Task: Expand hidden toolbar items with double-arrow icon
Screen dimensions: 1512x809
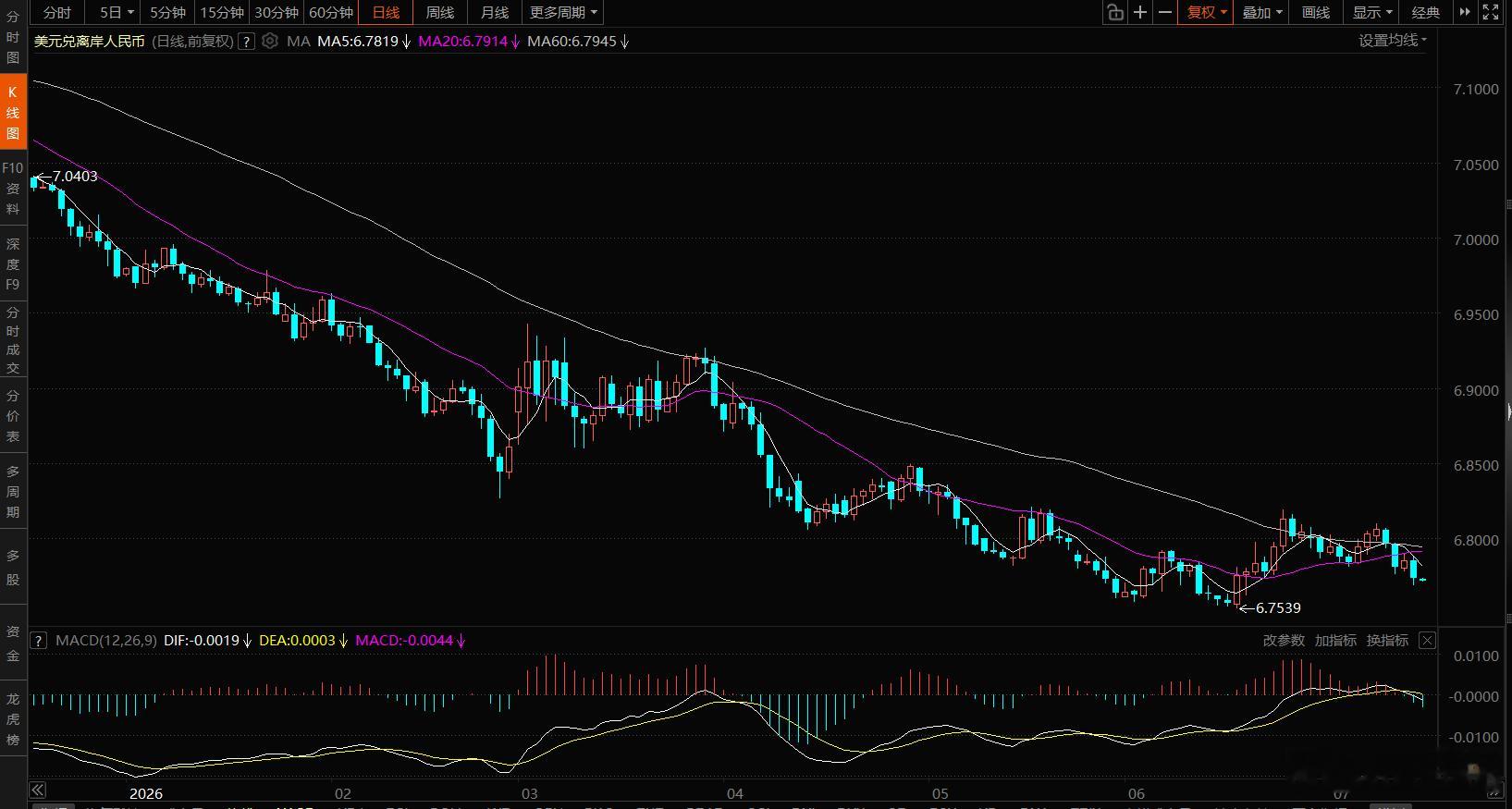Action: 1465,12
